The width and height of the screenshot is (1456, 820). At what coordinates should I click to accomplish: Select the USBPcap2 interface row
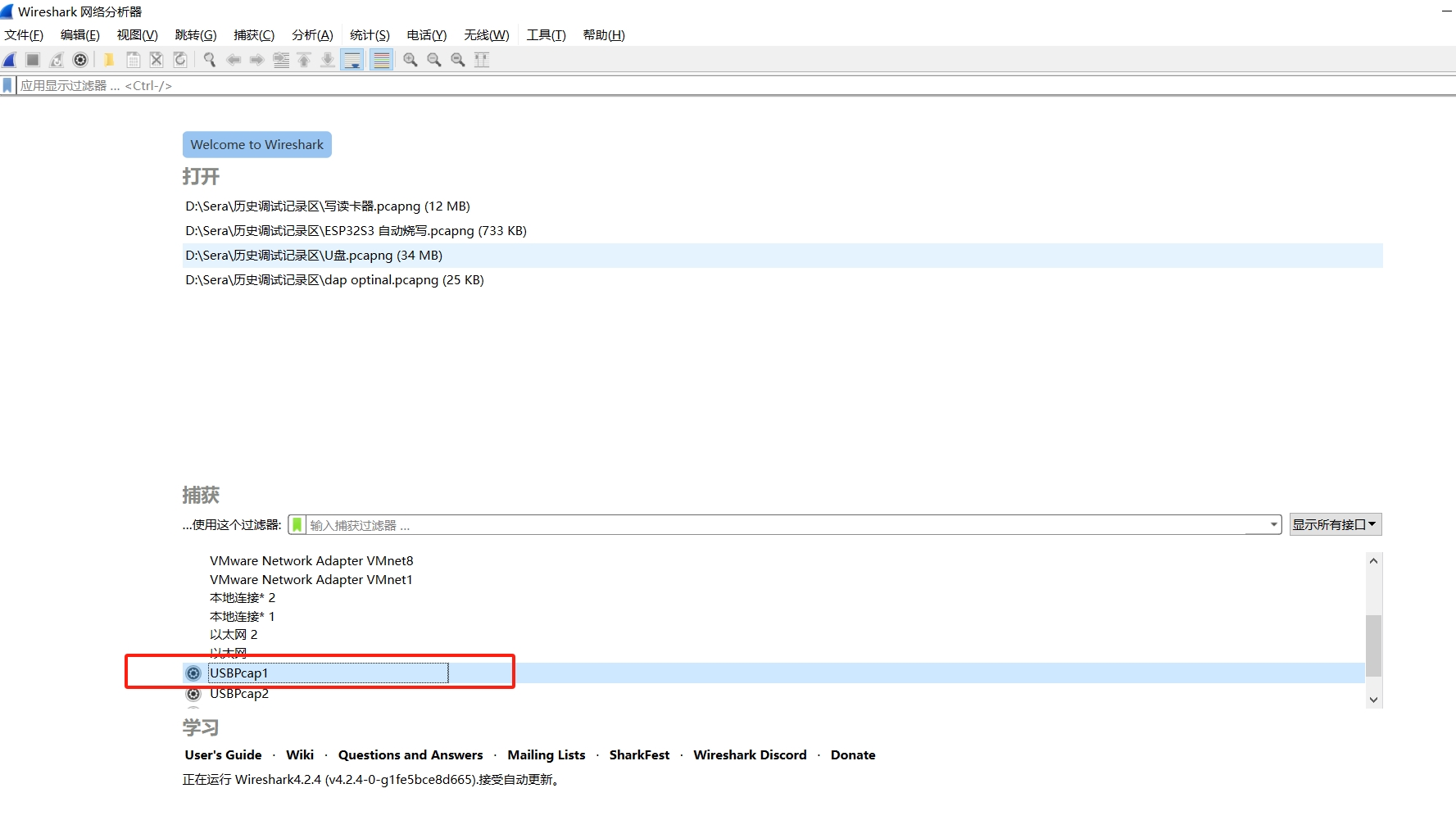pyautogui.click(x=773, y=694)
